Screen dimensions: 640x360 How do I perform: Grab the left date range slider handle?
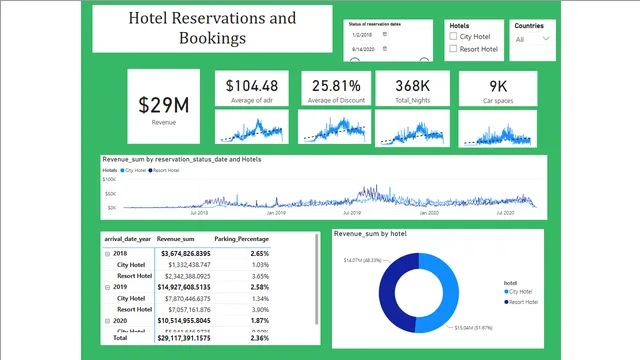[355, 60]
